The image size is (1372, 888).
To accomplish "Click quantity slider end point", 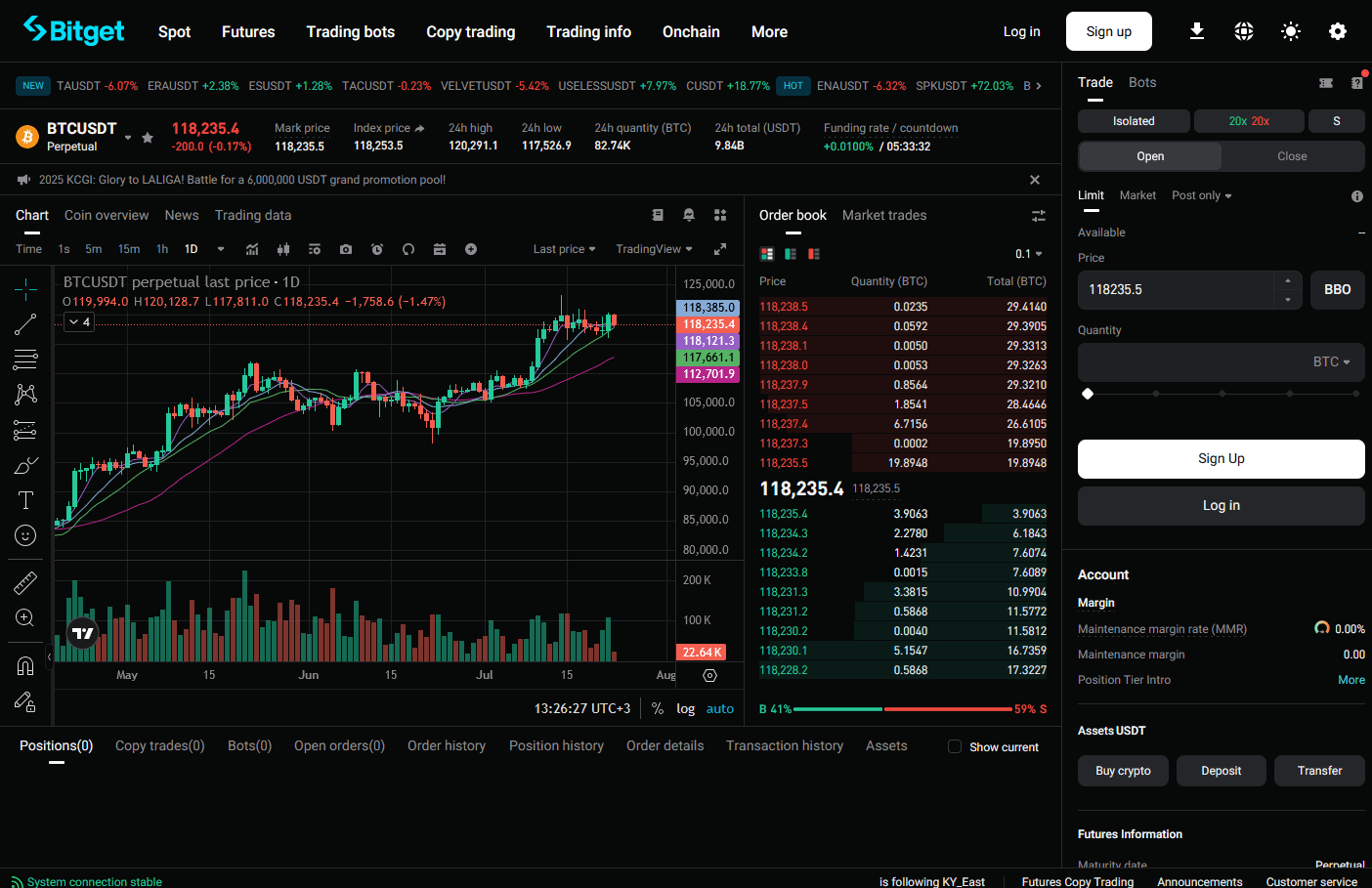I will (1356, 394).
